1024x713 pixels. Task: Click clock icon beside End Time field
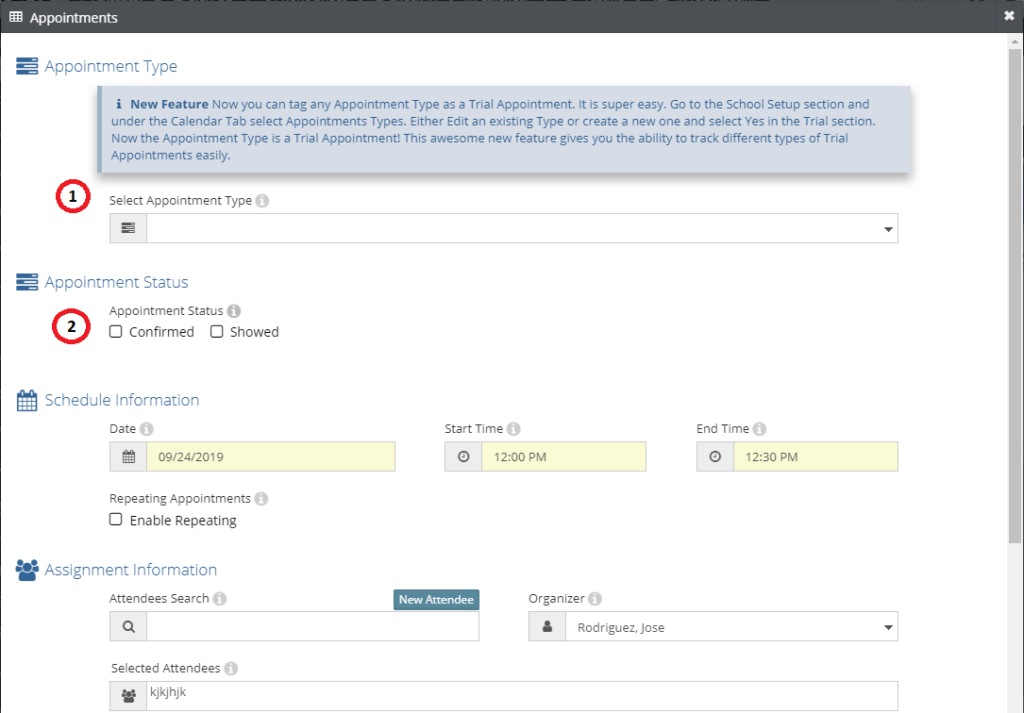[715, 457]
